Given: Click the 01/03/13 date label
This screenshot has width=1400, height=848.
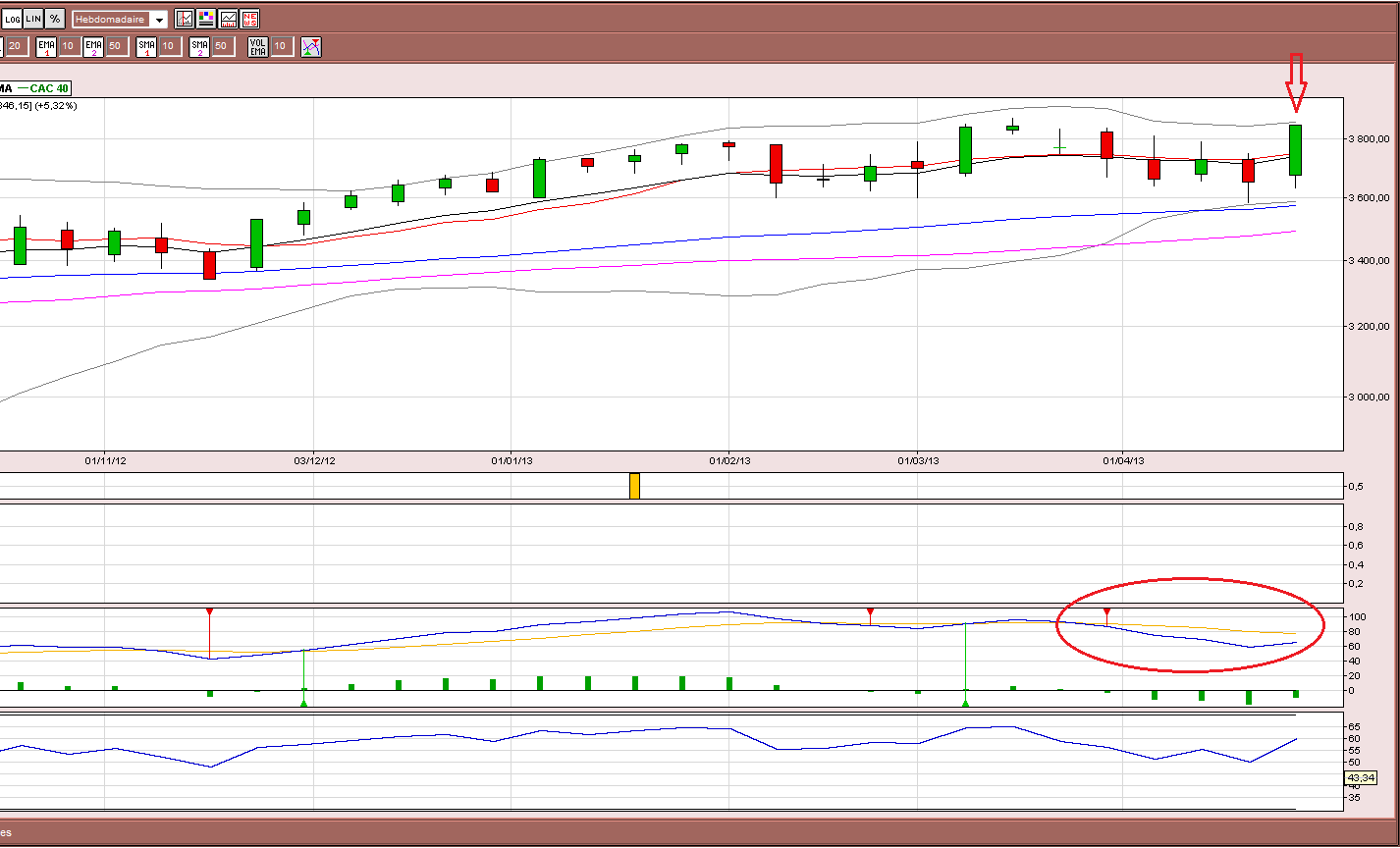Looking at the screenshot, I should (x=918, y=460).
